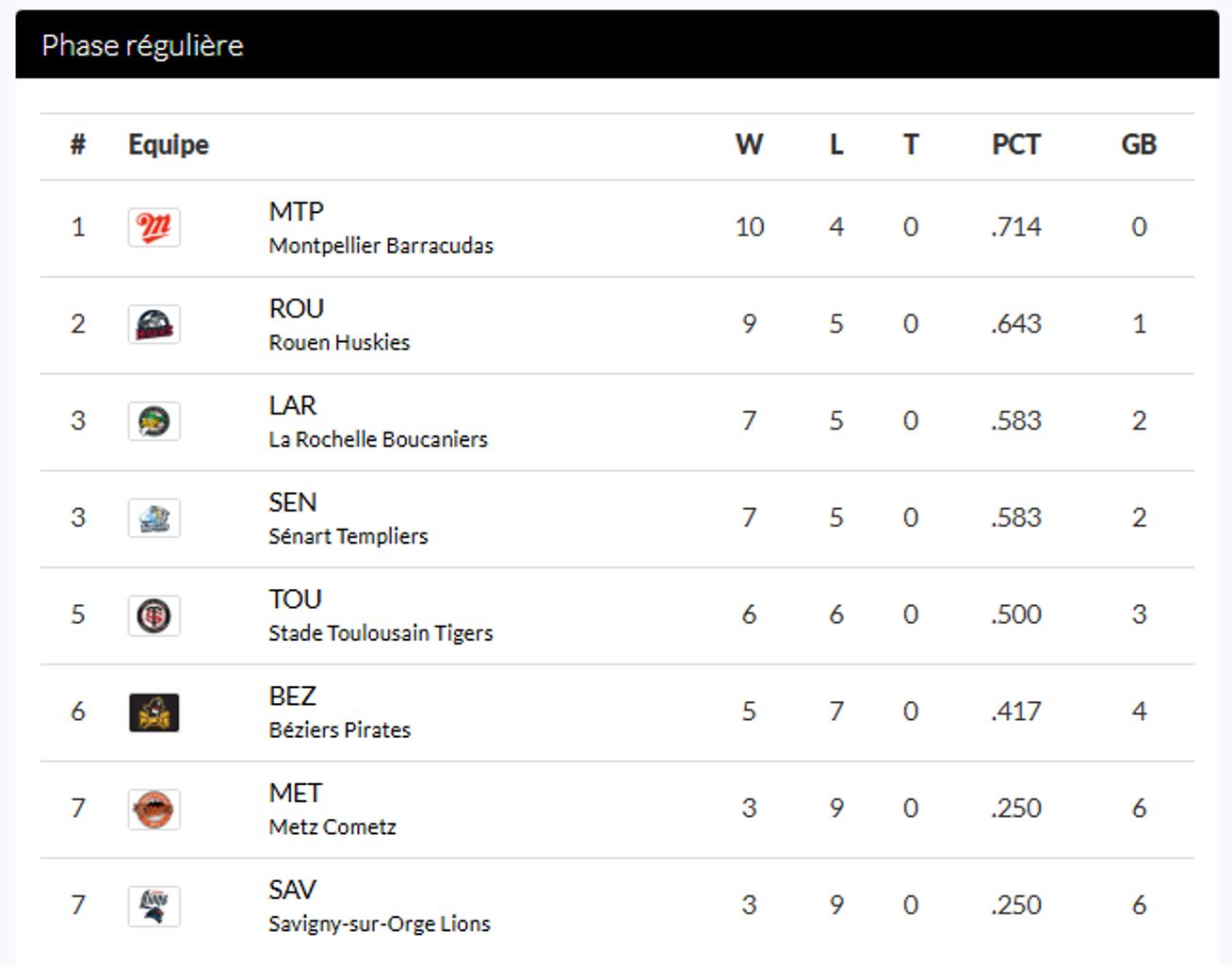The width and height of the screenshot is (1232, 965).
Task: Visit the Sénart Templiers team name
Action: click(x=348, y=537)
